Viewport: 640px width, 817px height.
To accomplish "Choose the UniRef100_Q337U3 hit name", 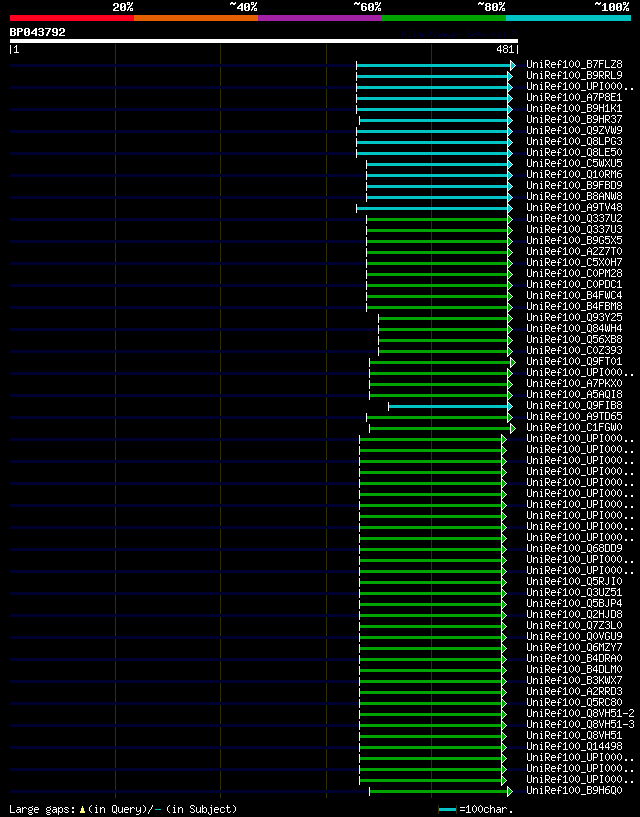I will (574, 229).
